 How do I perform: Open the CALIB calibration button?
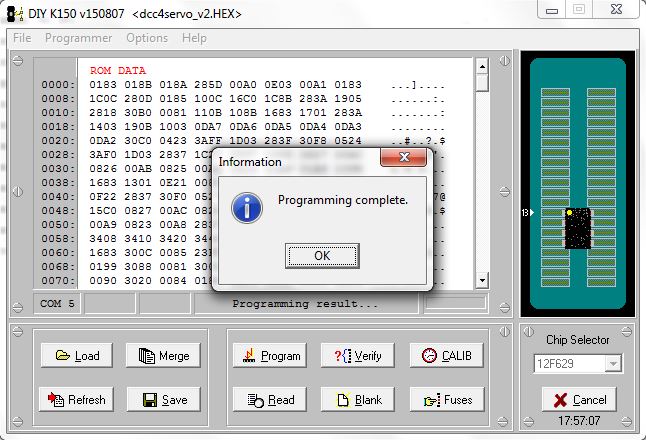point(446,356)
